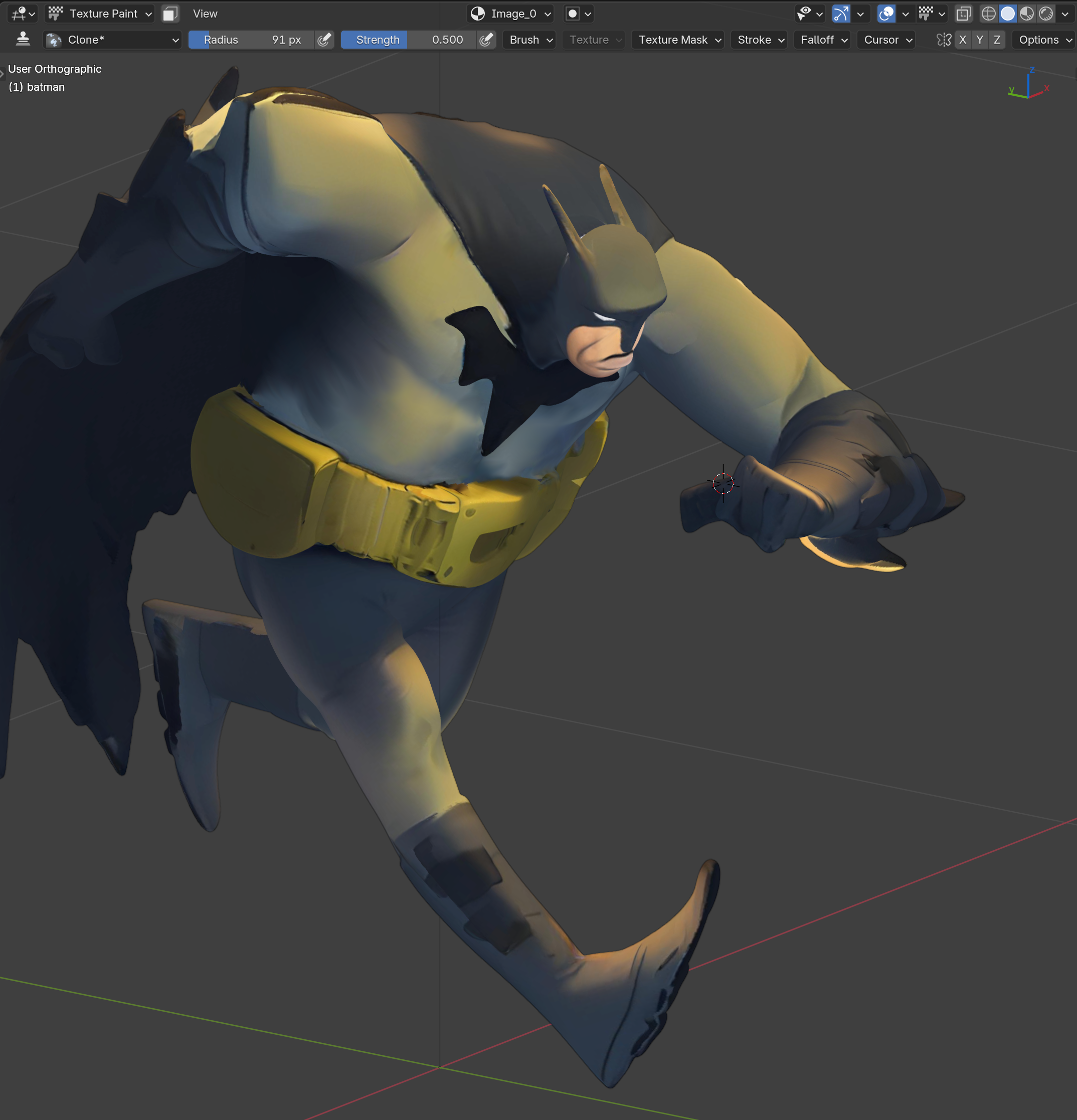
Task: Toggle pen pressure for Strength
Action: click(486, 40)
